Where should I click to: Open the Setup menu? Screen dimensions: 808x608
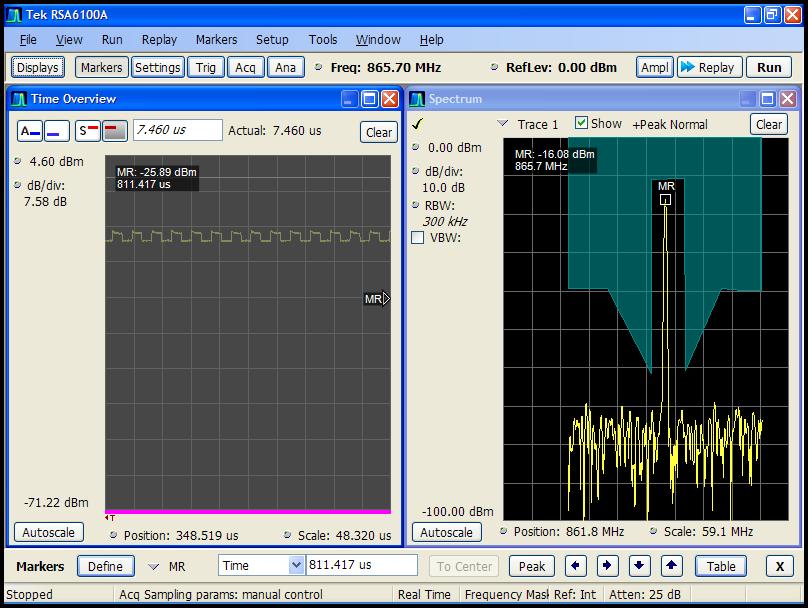(x=272, y=40)
